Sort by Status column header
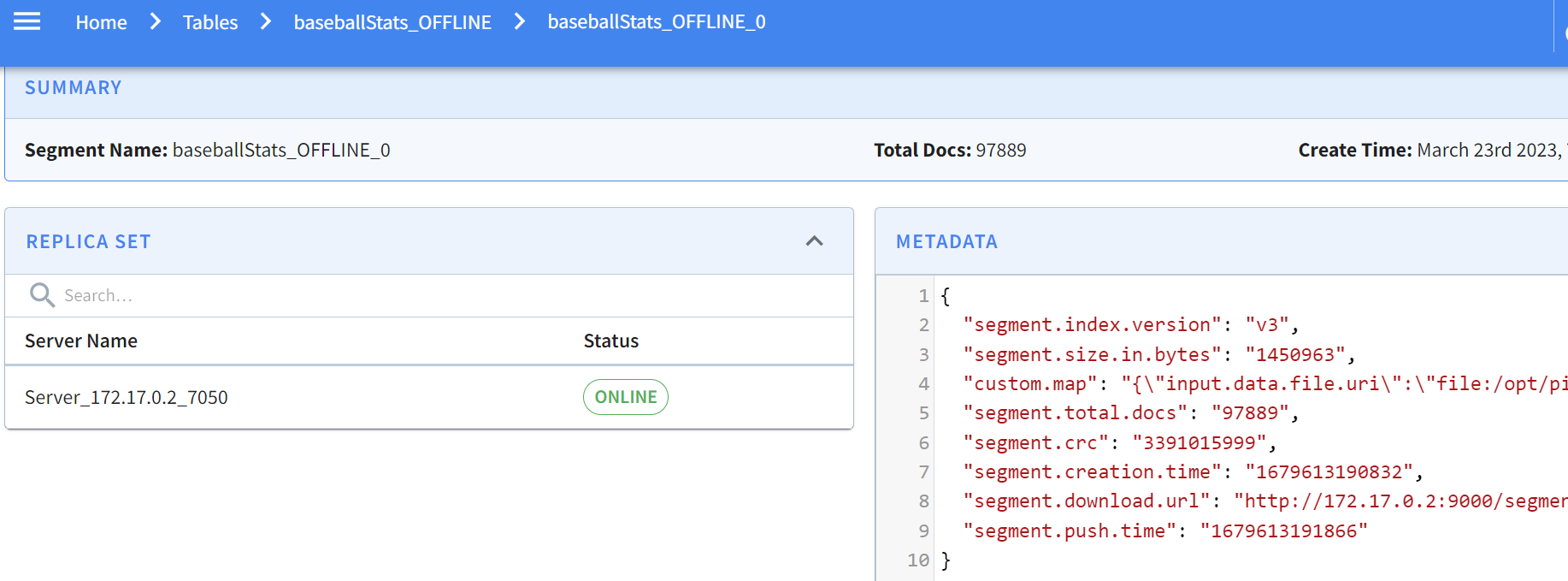The width and height of the screenshot is (1568, 581). [x=611, y=341]
